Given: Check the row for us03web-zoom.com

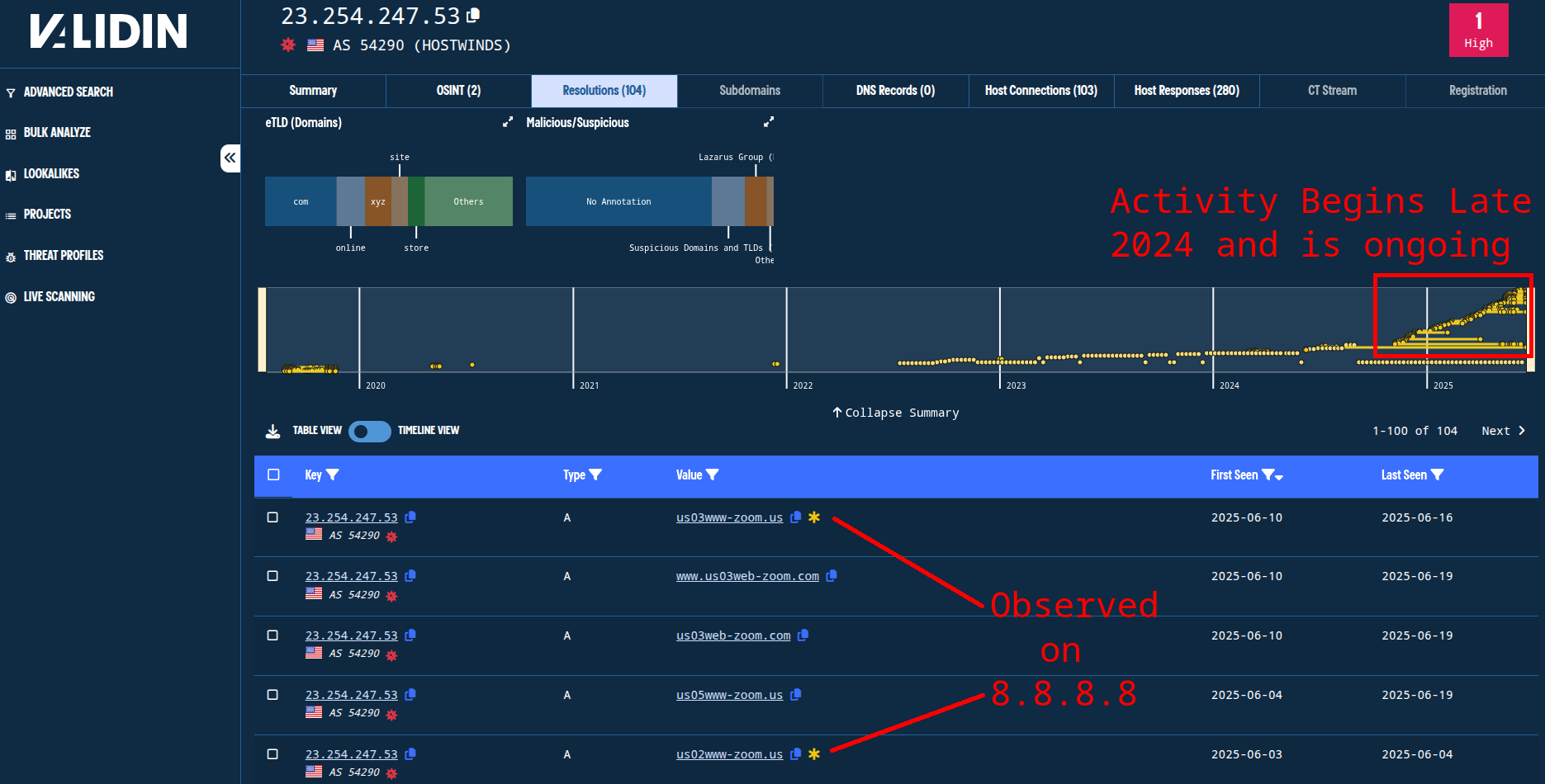Looking at the screenshot, I should point(273,635).
